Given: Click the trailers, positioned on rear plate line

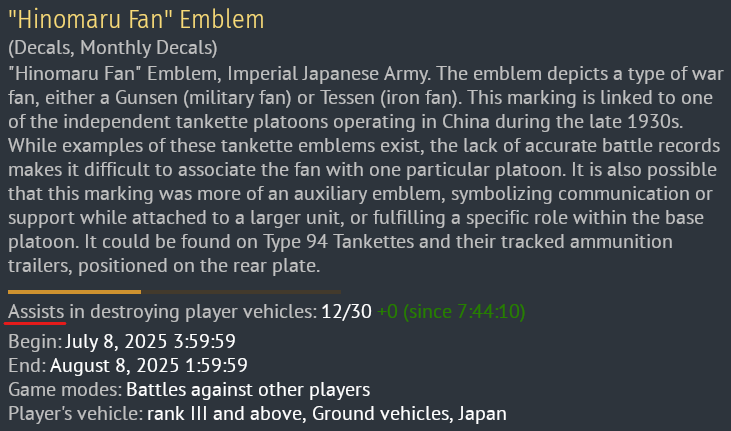Looking at the screenshot, I should [164, 266].
